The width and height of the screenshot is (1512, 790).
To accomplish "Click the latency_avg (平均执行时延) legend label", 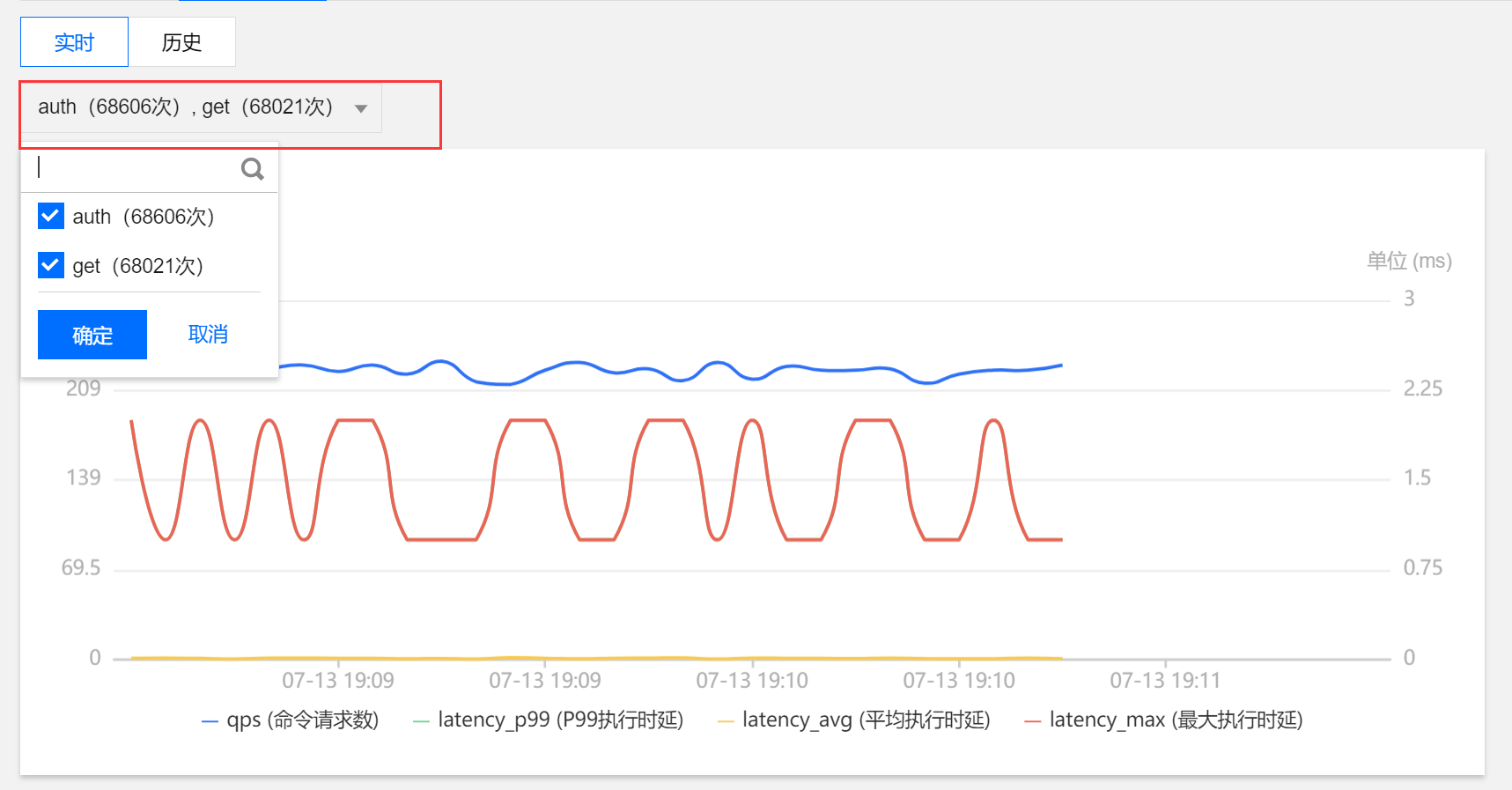I will [x=866, y=720].
